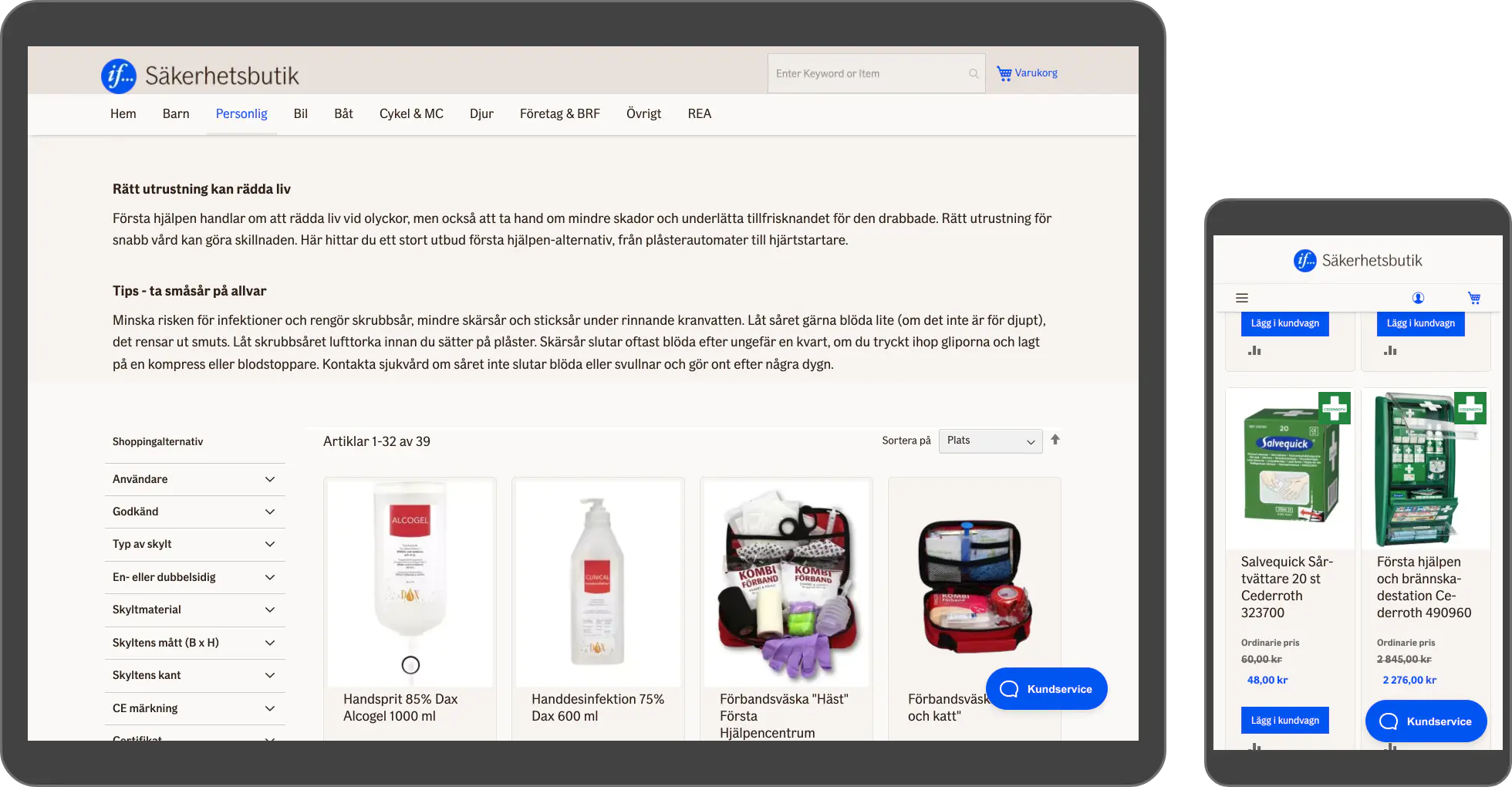Open Handdesinfektion 75% Dax 600 ml image

598,583
